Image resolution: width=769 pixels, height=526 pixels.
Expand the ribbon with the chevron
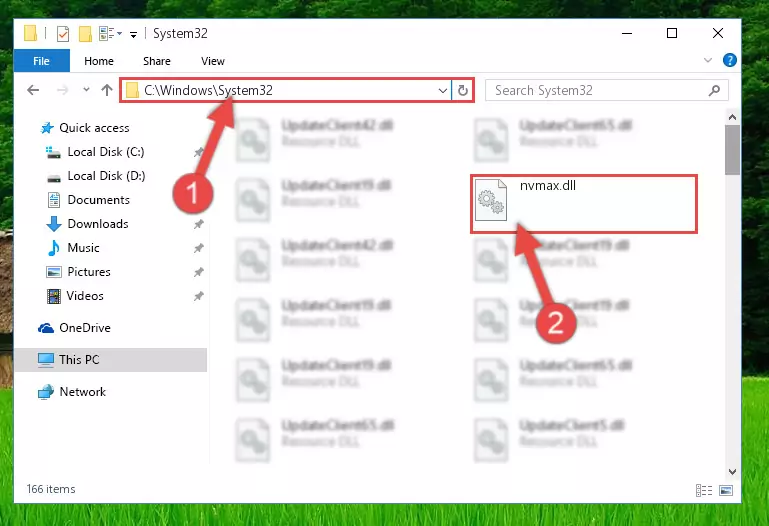point(708,60)
